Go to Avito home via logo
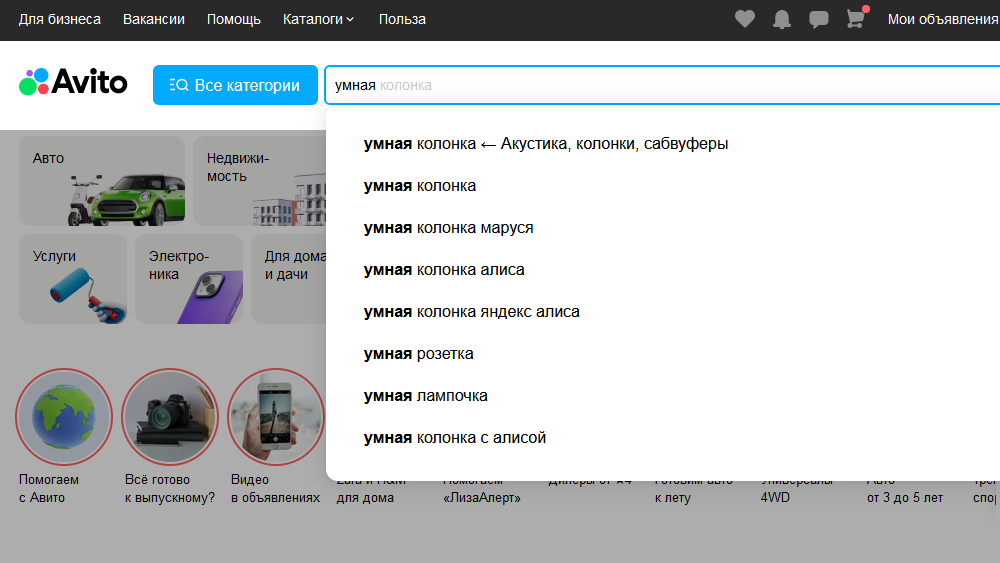The width and height of the screenshot is (1000, 563). (x=73, y=82)
